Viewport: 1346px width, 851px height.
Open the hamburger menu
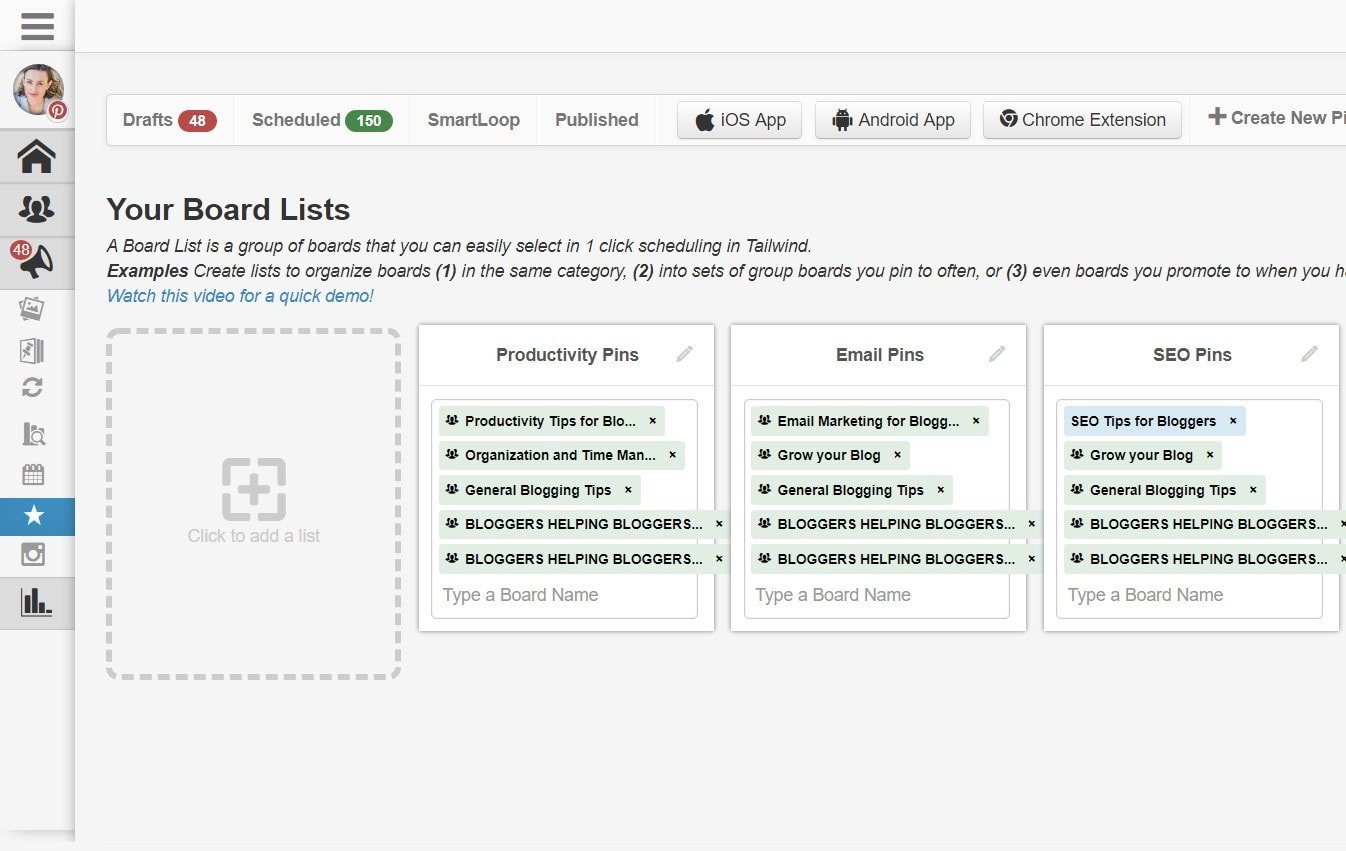tap(37, 26)
